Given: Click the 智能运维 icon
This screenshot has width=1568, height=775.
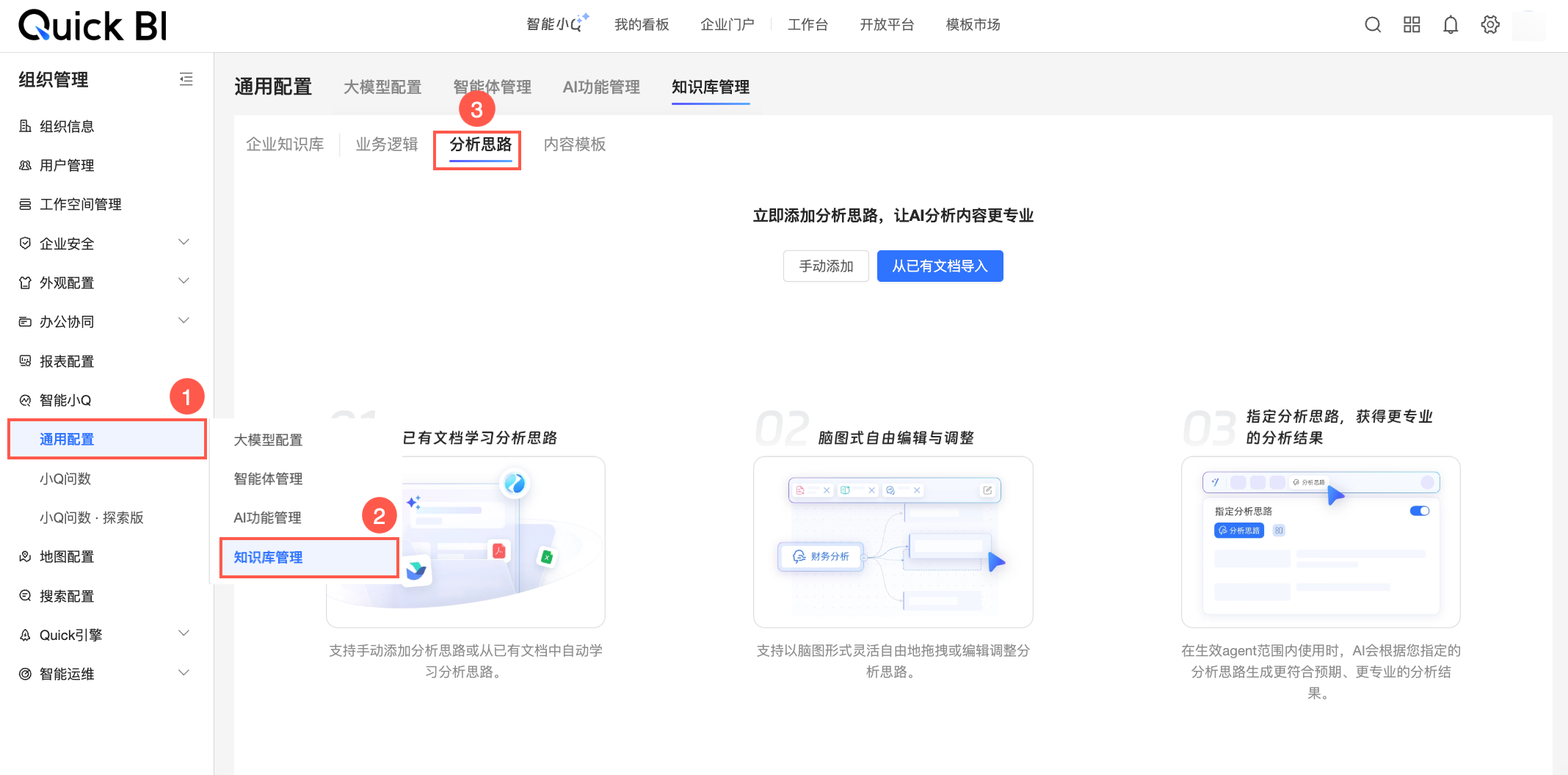Looking at the screenshot, I should pos(25,674).
